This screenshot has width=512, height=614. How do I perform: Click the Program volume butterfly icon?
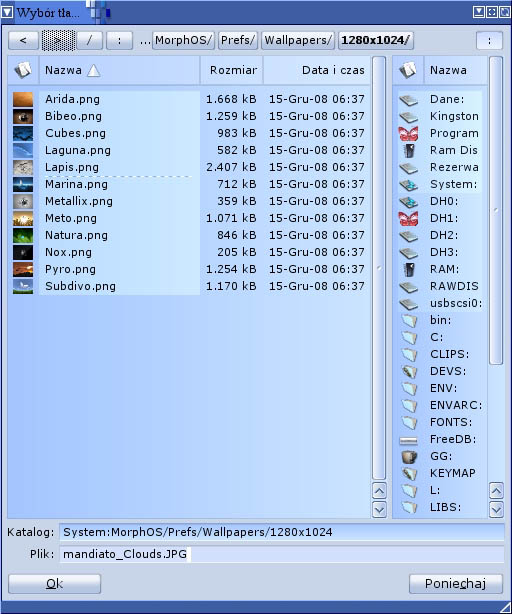pos(408,134)
